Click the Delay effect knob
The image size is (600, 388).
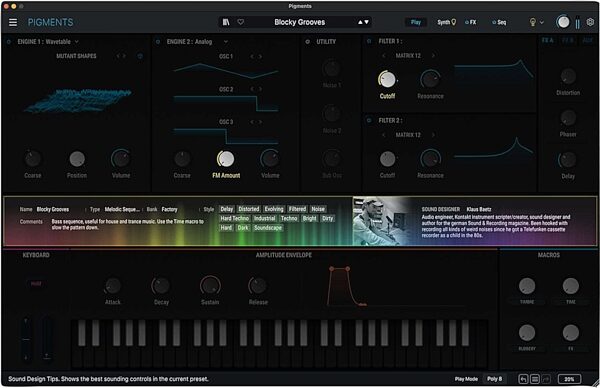click(568, 160)
